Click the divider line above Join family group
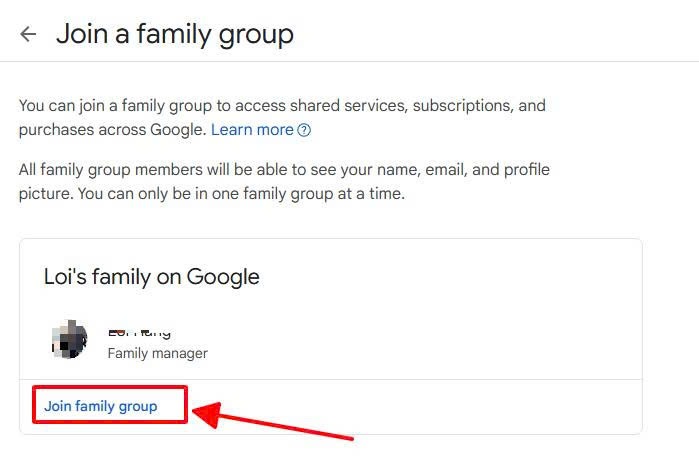Viewport: 699px width, 471px height. (x=400, y=380)
